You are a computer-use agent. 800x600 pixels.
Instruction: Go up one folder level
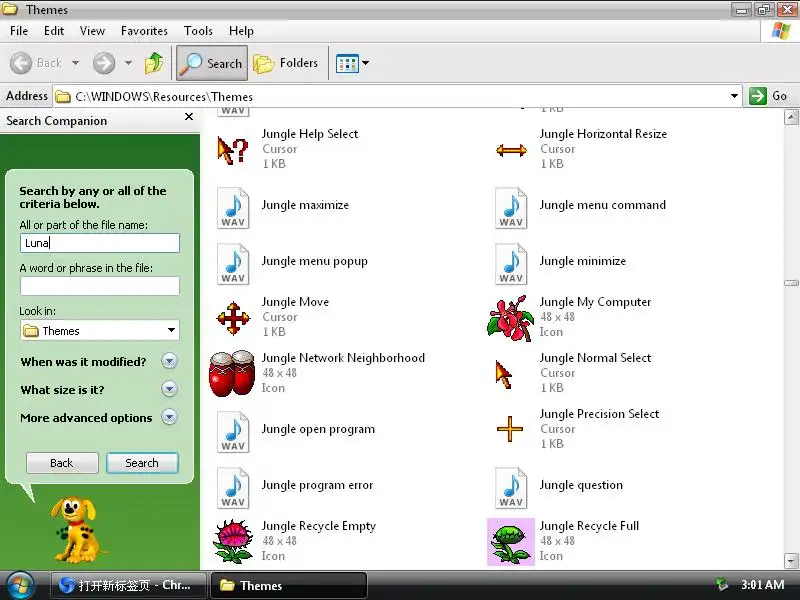point(154,63)
